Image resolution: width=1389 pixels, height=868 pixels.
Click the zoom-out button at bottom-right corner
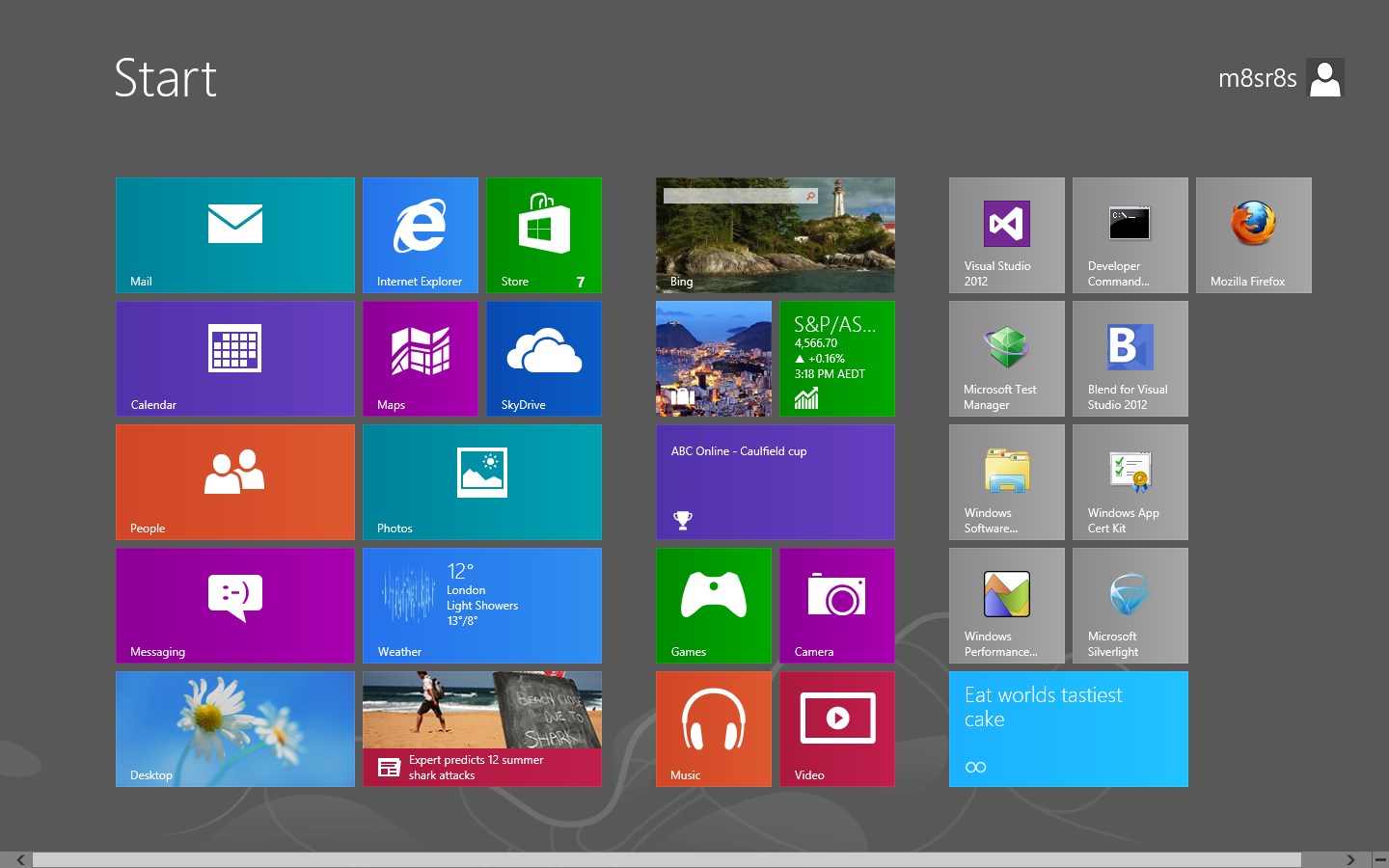1380,859
